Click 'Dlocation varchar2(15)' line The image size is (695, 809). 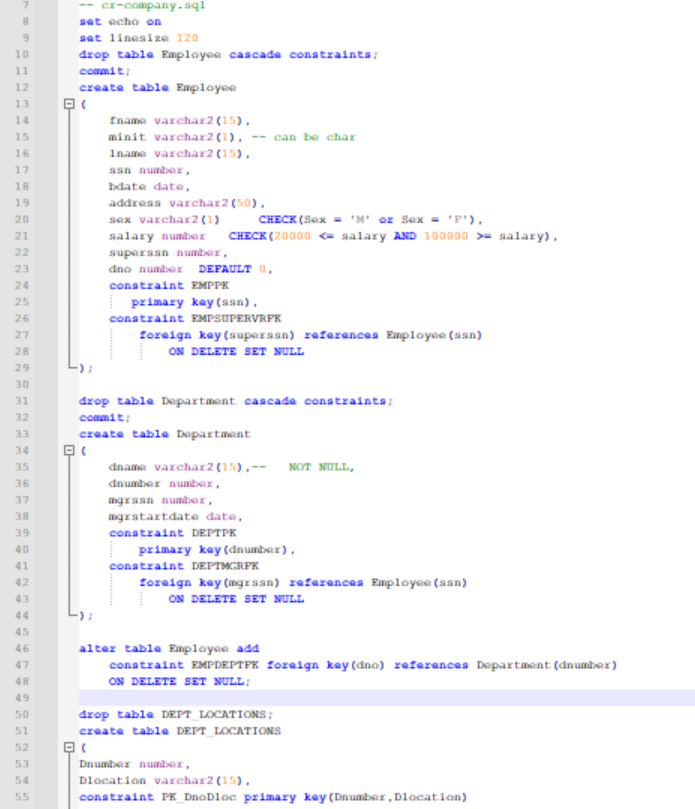click(x=165, y=781)
